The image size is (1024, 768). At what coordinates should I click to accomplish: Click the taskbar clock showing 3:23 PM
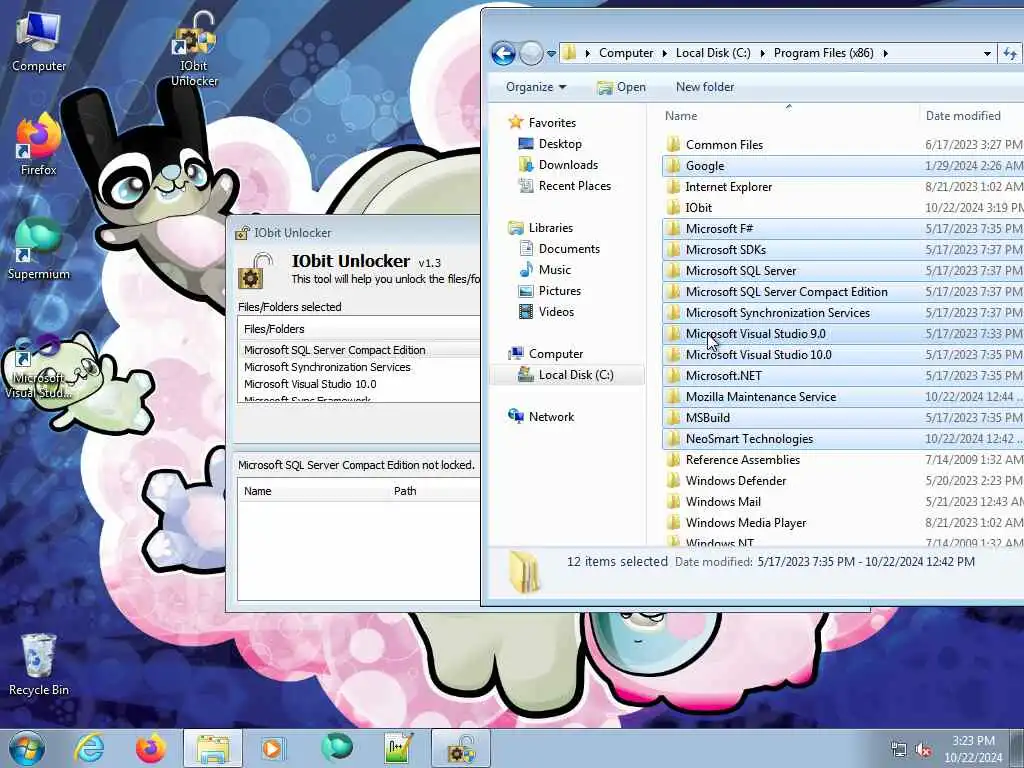click(x=973, y=749)
